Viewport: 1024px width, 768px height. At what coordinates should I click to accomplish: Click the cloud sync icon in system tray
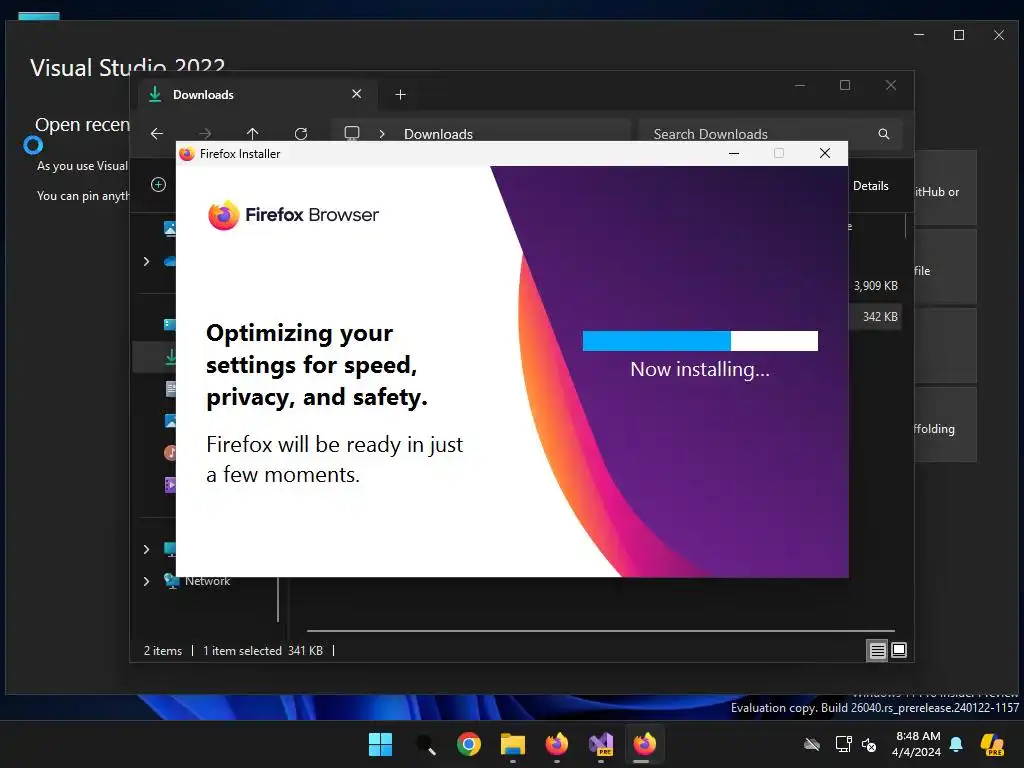[x=812, y=744]
